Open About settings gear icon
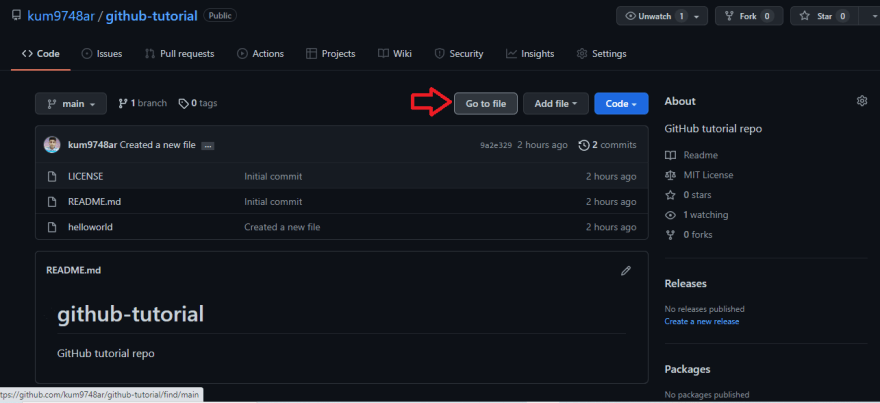Viewport: 880px width, 403px height. coord(861,101)
